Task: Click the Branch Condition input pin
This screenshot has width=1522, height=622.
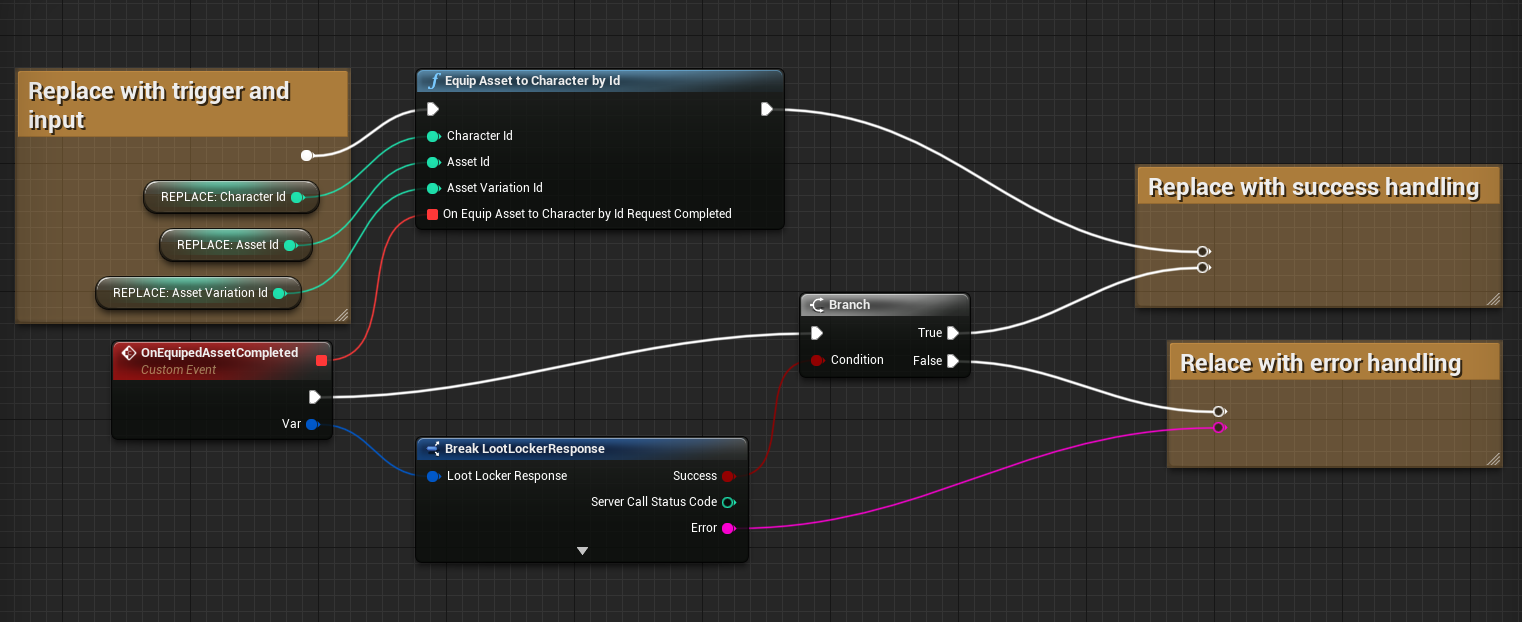Action: [817, 360]
